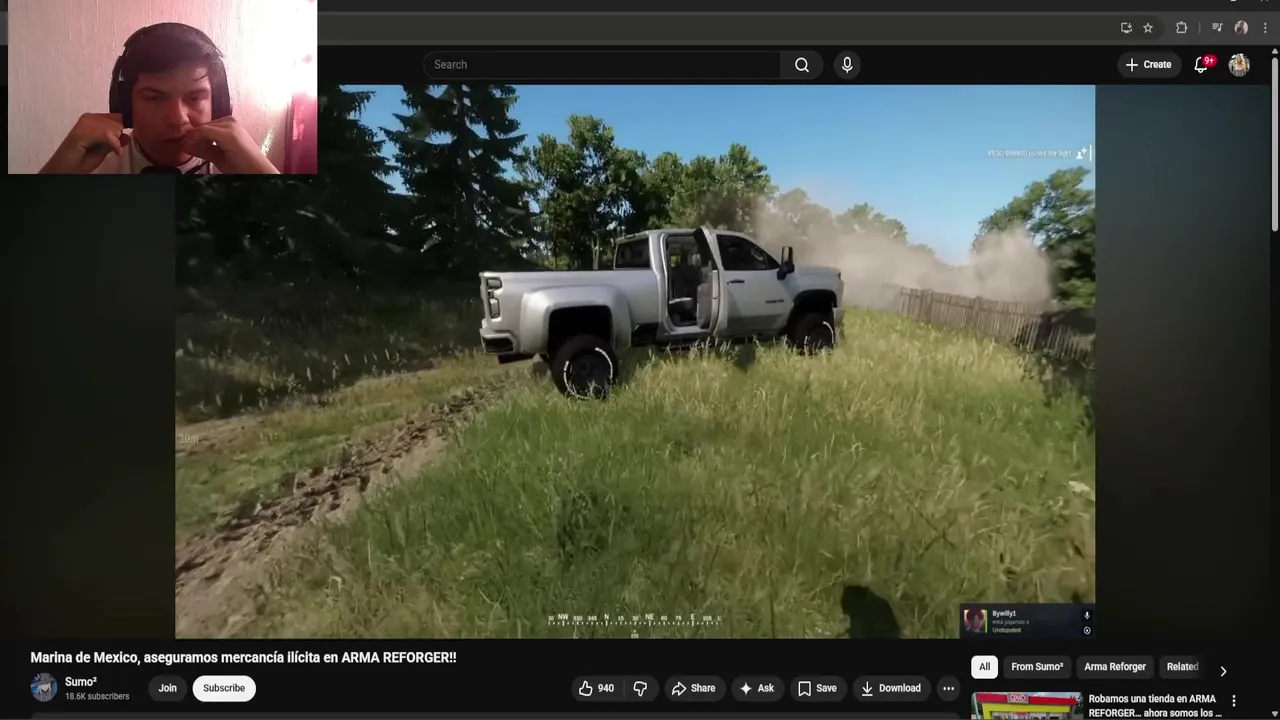The width and height of the screenshot is (1280, 720).
Task: Select the Related filter chip
Action: pyautogui.click(x=1182, y=667)
